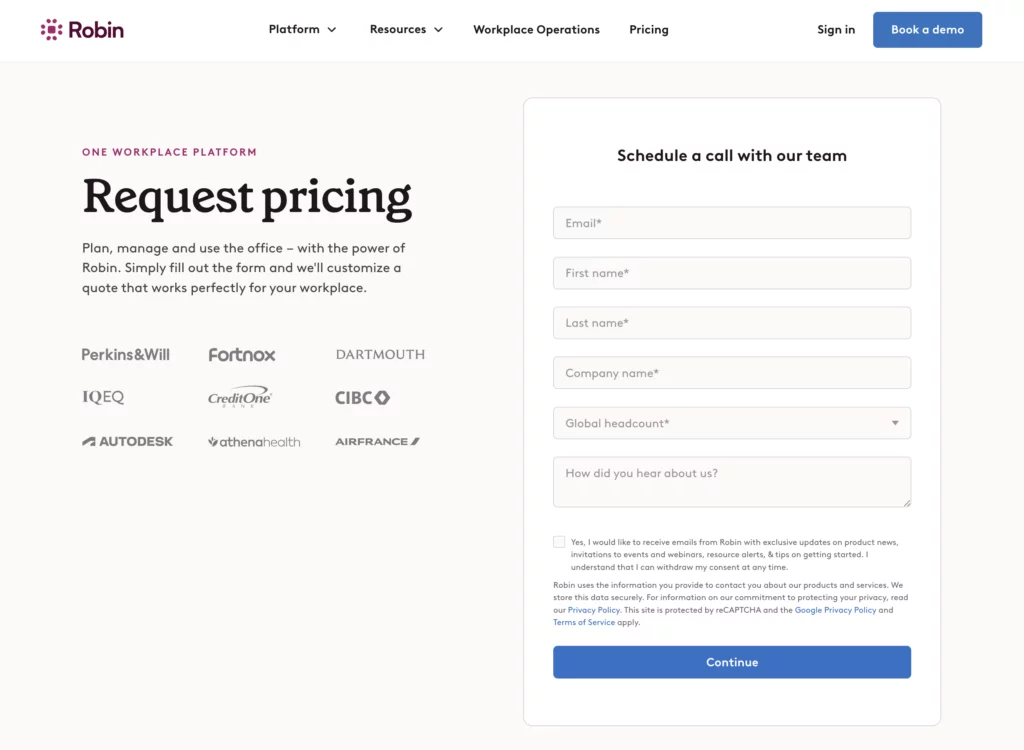Select Workplace Operations in the navigation
This screenshot has width=1024, height=750.
536,29
